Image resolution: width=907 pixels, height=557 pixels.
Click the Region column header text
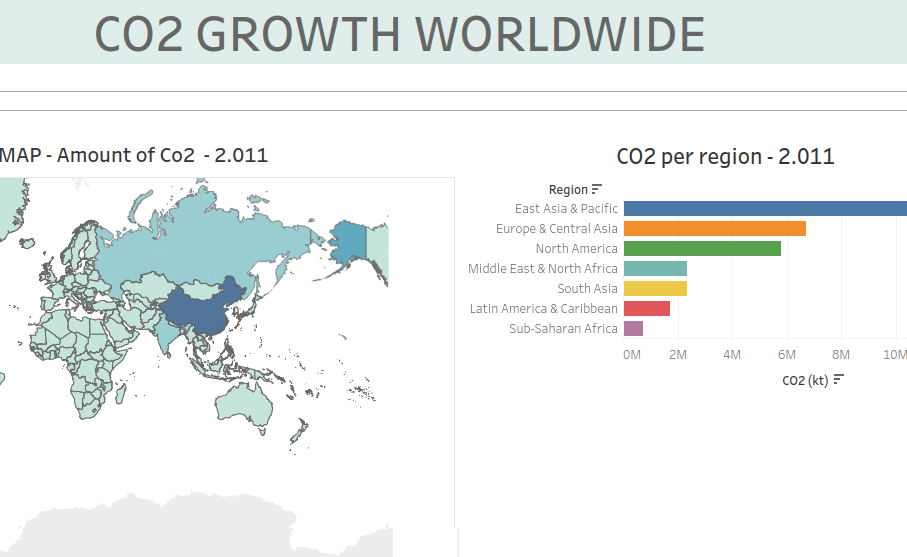pyautogui.click(x=568, y=189)
